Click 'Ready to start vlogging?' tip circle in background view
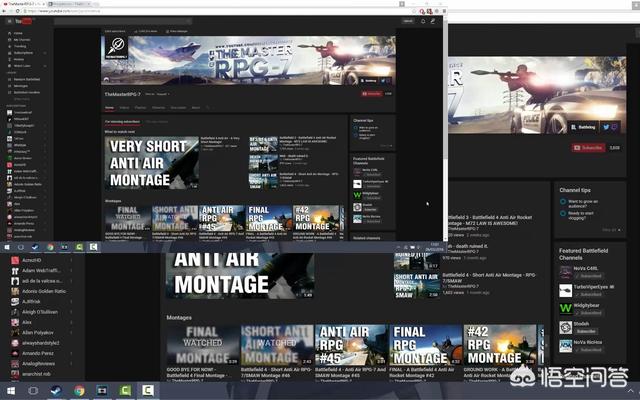 (563, 213)
